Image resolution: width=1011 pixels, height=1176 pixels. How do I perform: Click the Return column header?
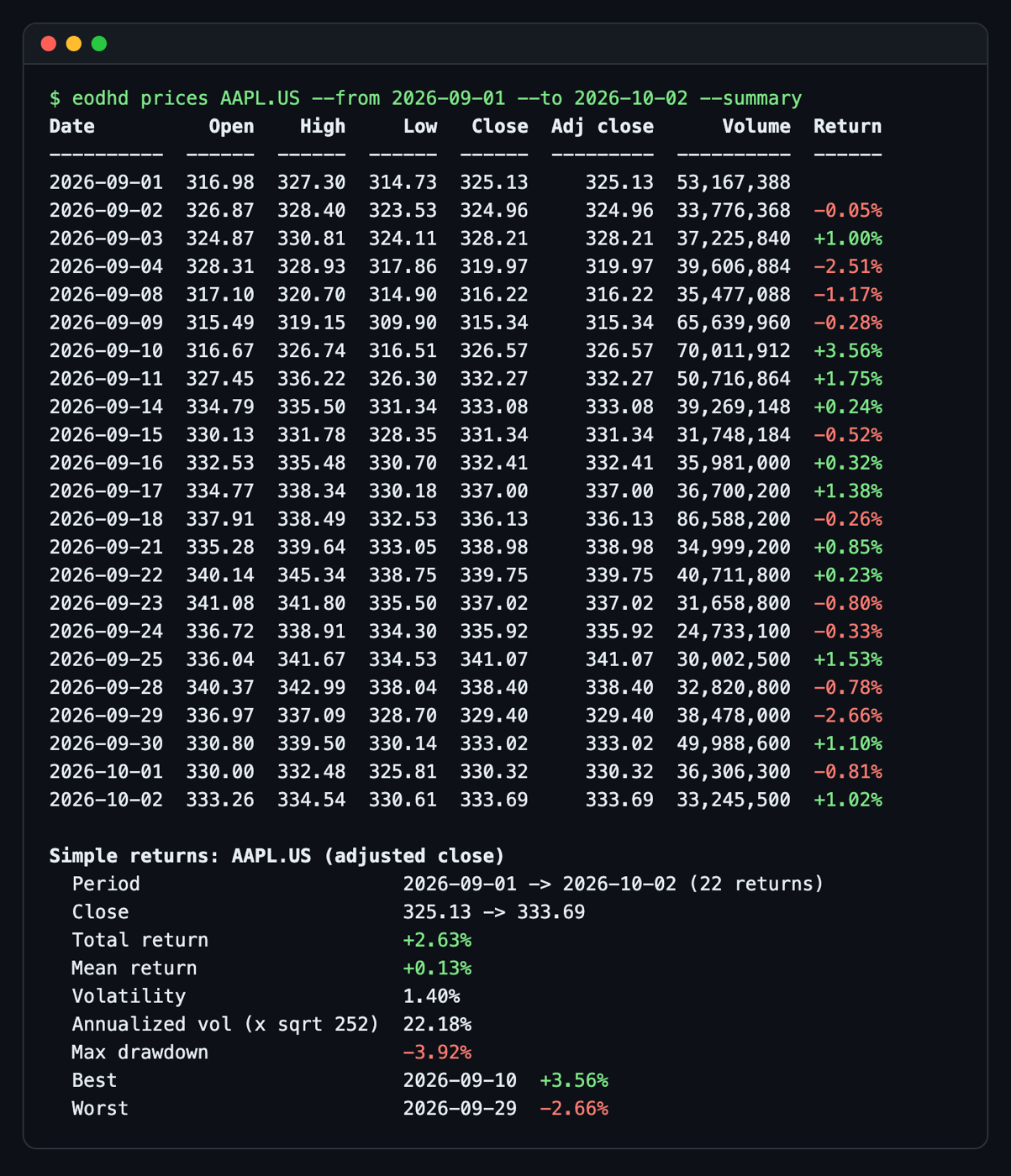pos(848,126)
